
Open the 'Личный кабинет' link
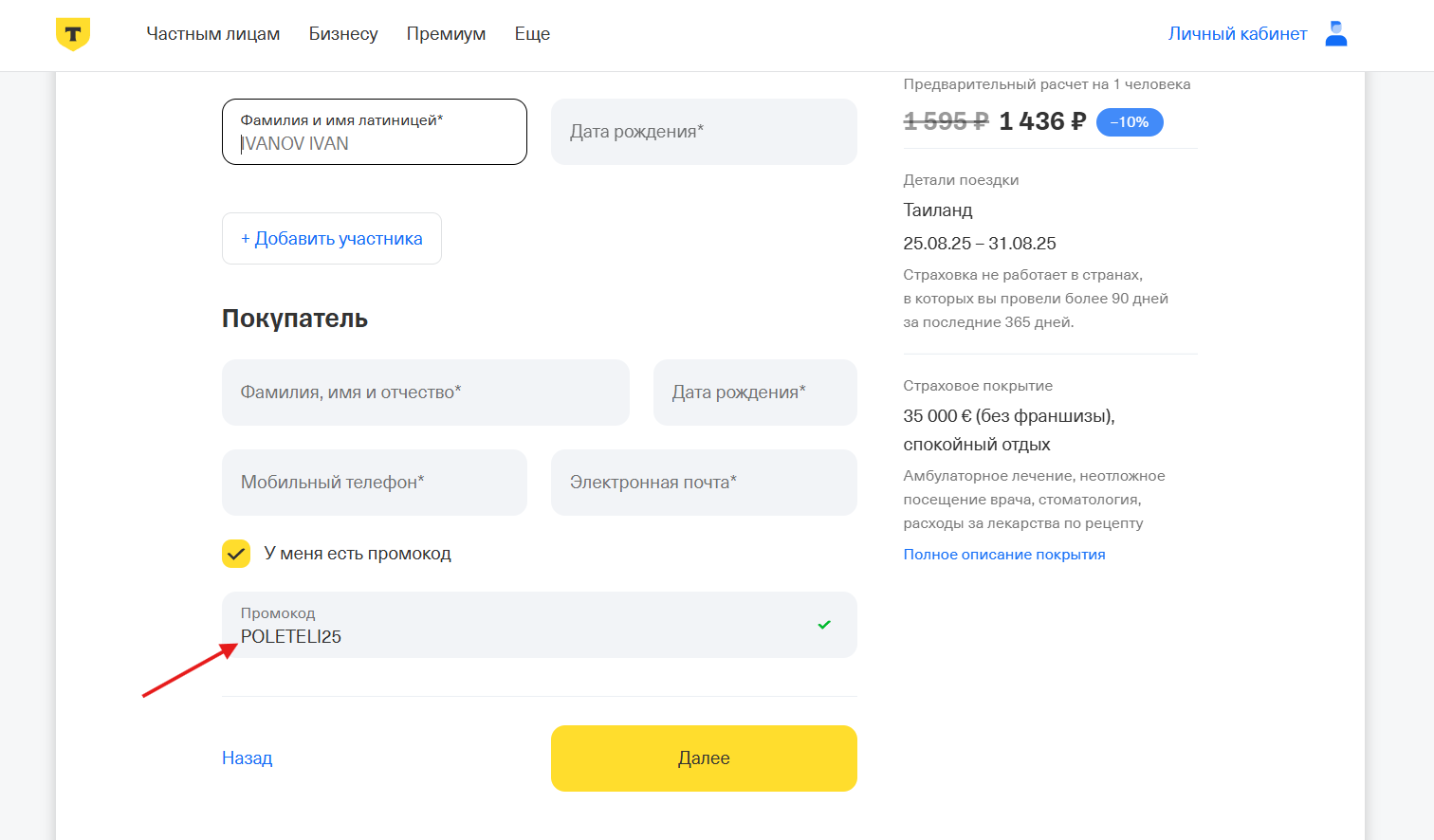click(1238, 34)
